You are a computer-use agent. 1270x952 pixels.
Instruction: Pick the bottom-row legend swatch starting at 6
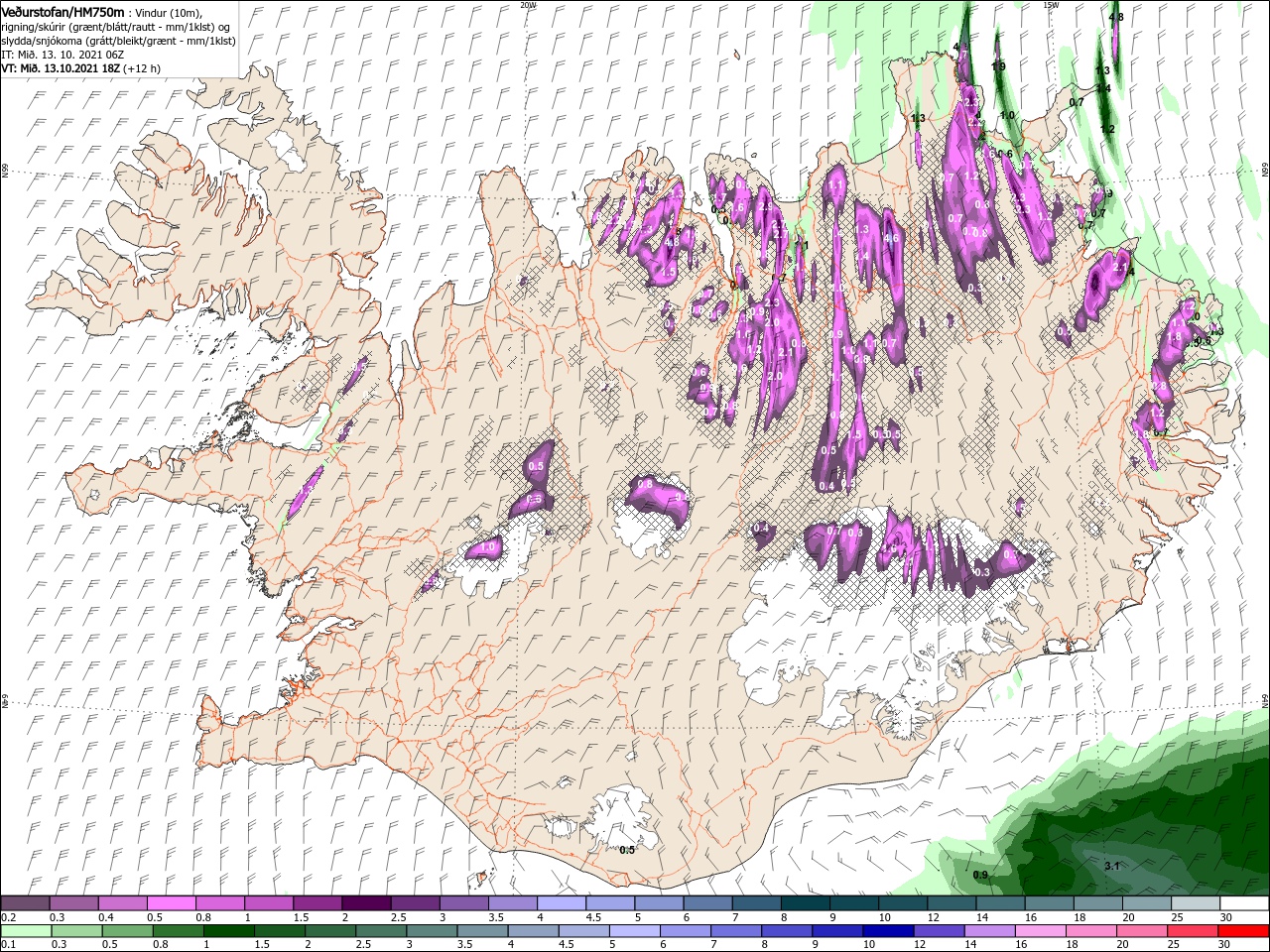coord(686,931)
